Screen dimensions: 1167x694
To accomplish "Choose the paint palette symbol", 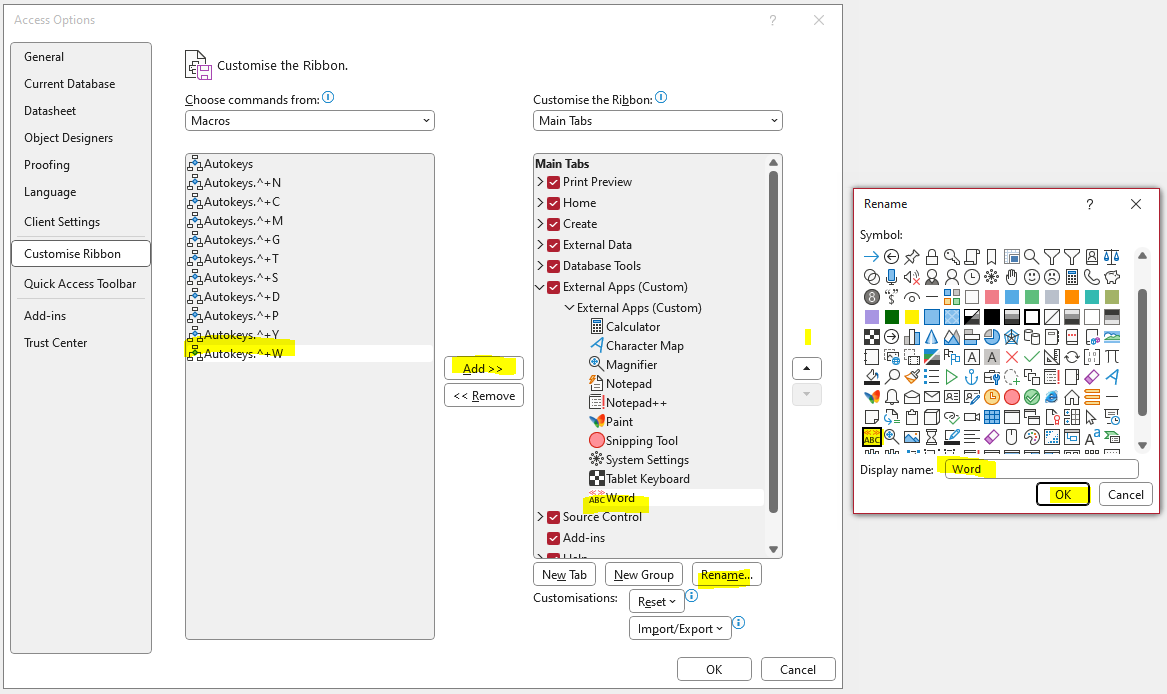I will point(1032,437).
